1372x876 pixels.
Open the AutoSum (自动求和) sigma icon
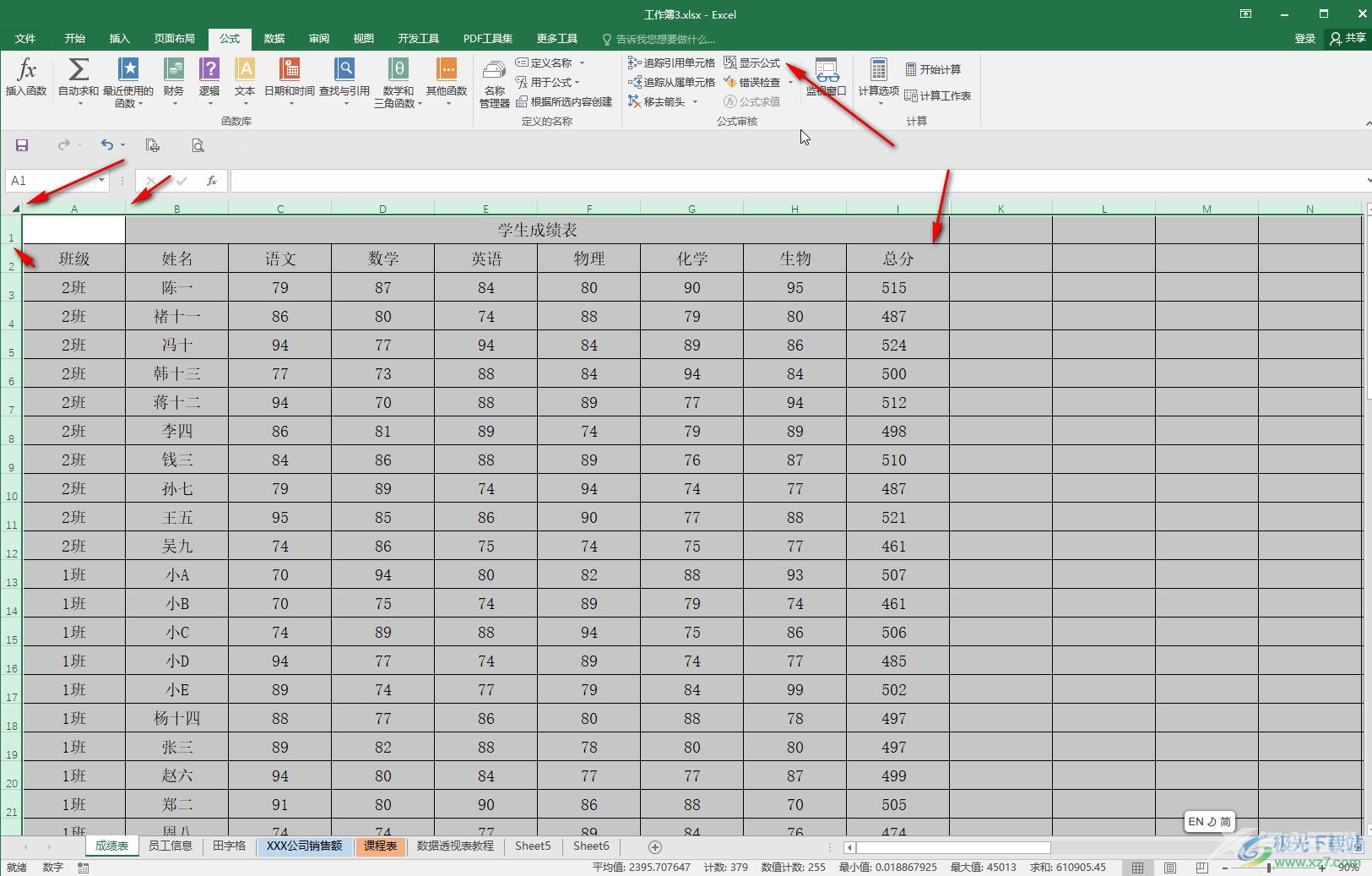tap(79, 70)
